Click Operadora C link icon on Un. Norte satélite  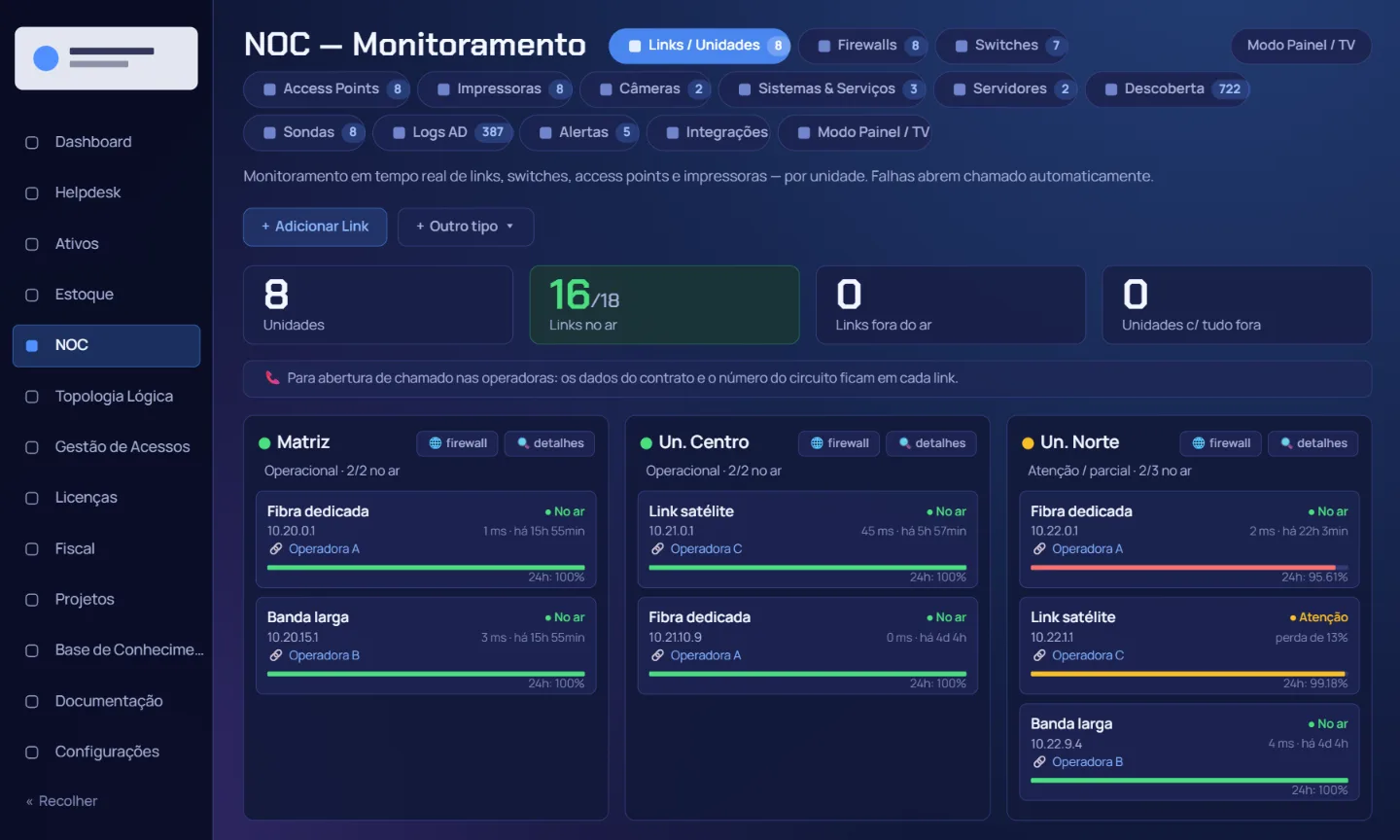pos(1039,655)
